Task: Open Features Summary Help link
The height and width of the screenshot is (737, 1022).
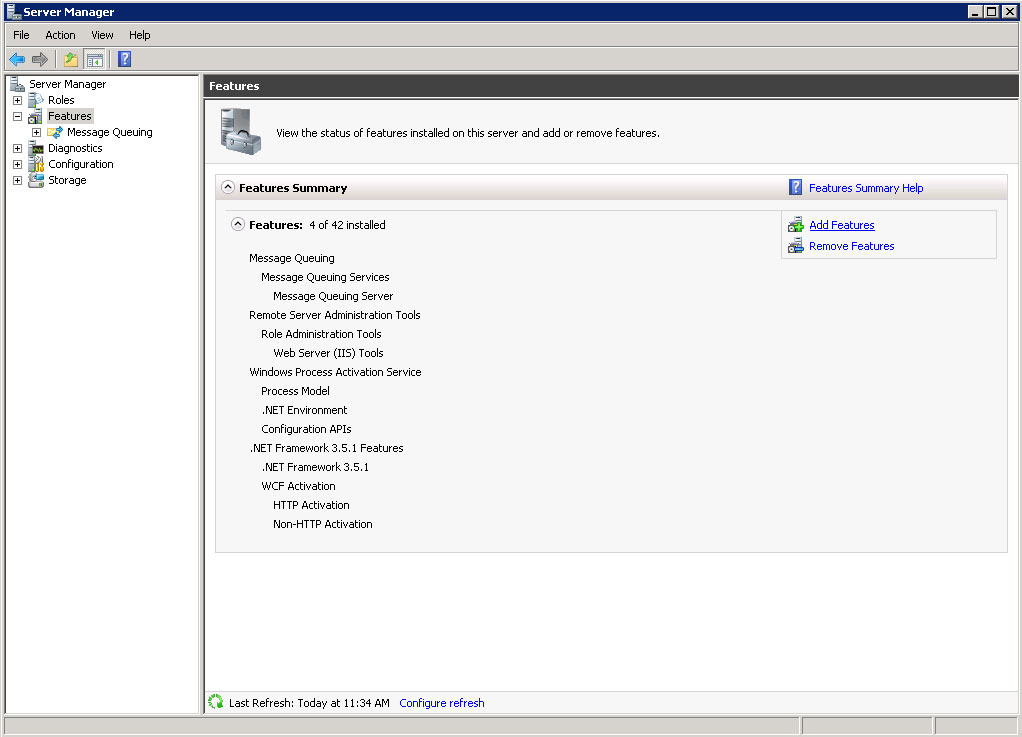Action: (866, 188)
